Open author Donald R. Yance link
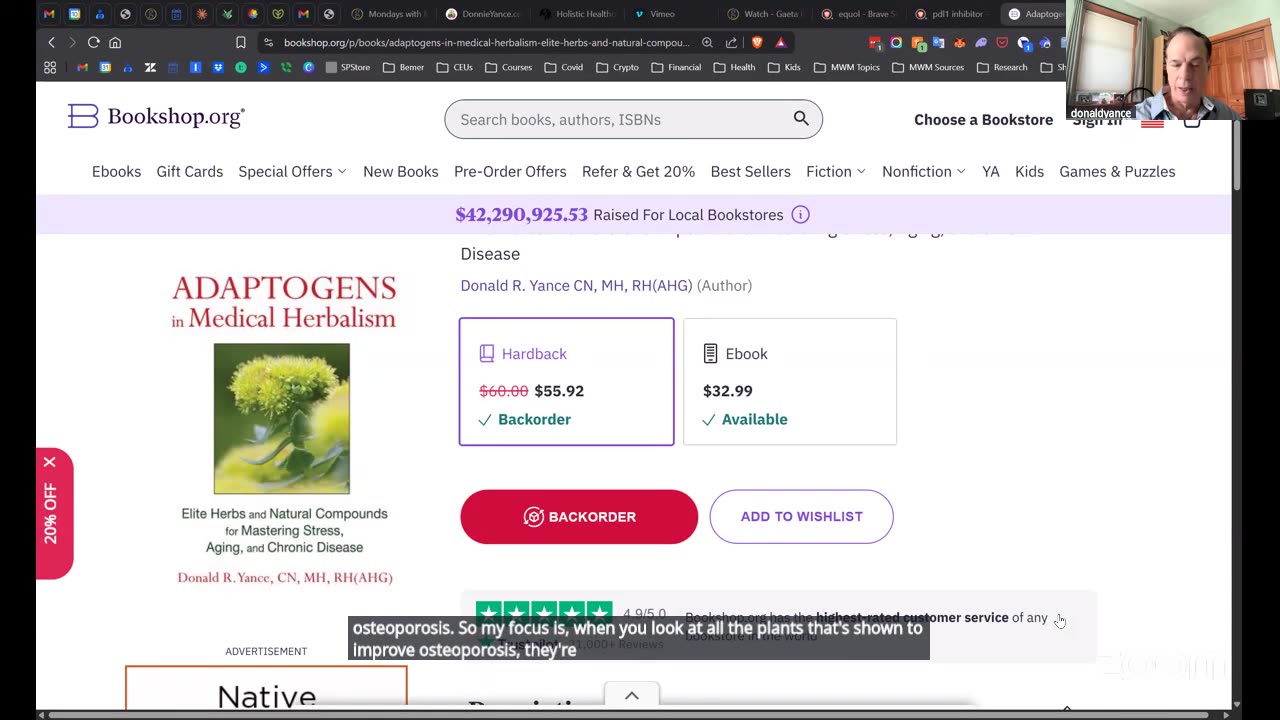 click(576, 285)
